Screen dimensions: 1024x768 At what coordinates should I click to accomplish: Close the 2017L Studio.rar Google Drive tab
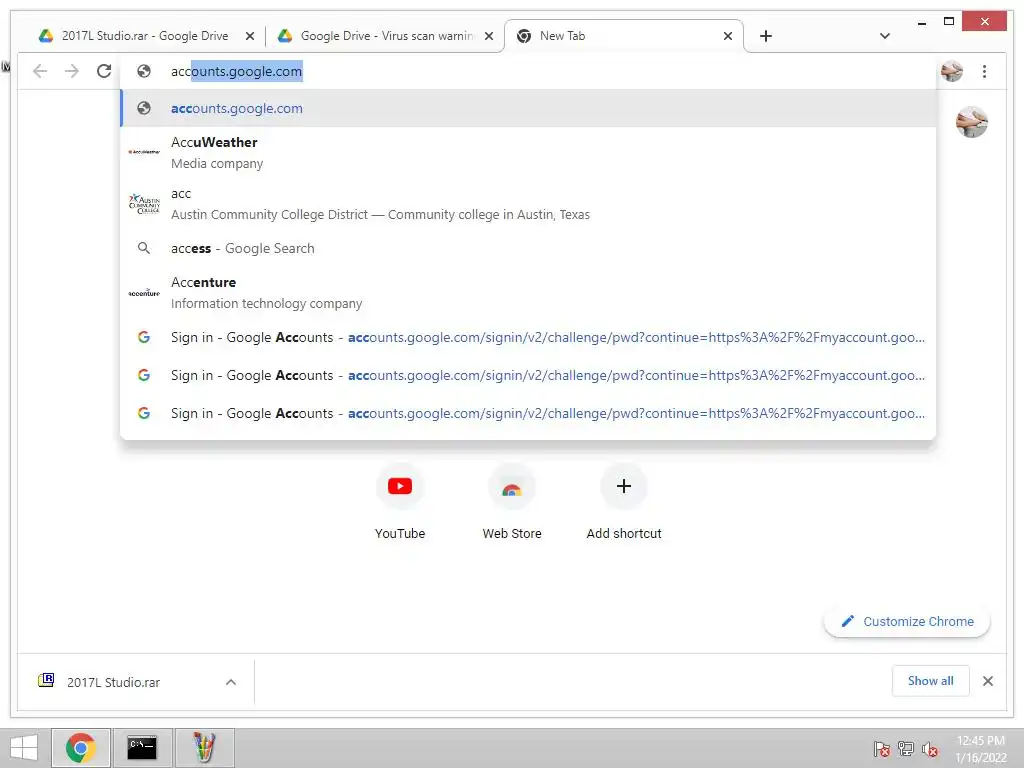(249, 37)
